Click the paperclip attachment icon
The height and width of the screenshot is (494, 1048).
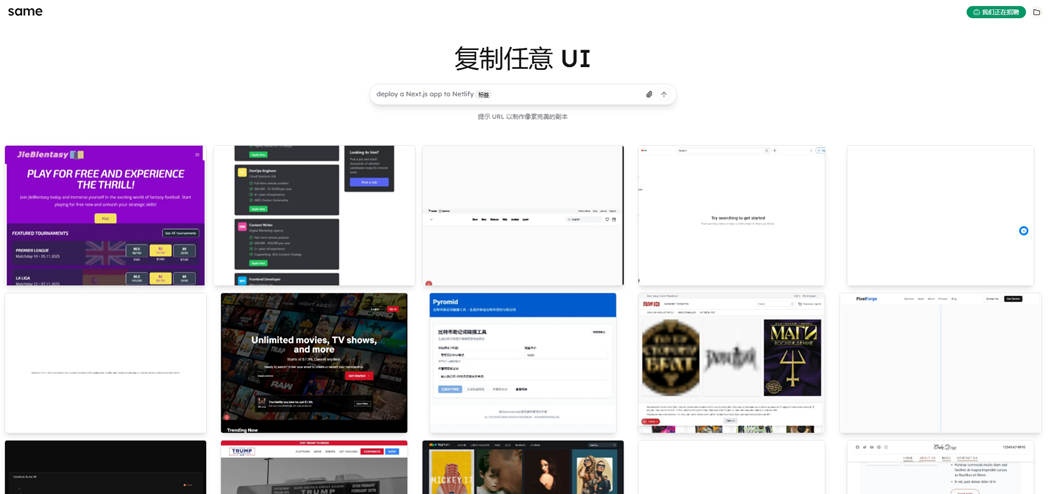(648, 94)
